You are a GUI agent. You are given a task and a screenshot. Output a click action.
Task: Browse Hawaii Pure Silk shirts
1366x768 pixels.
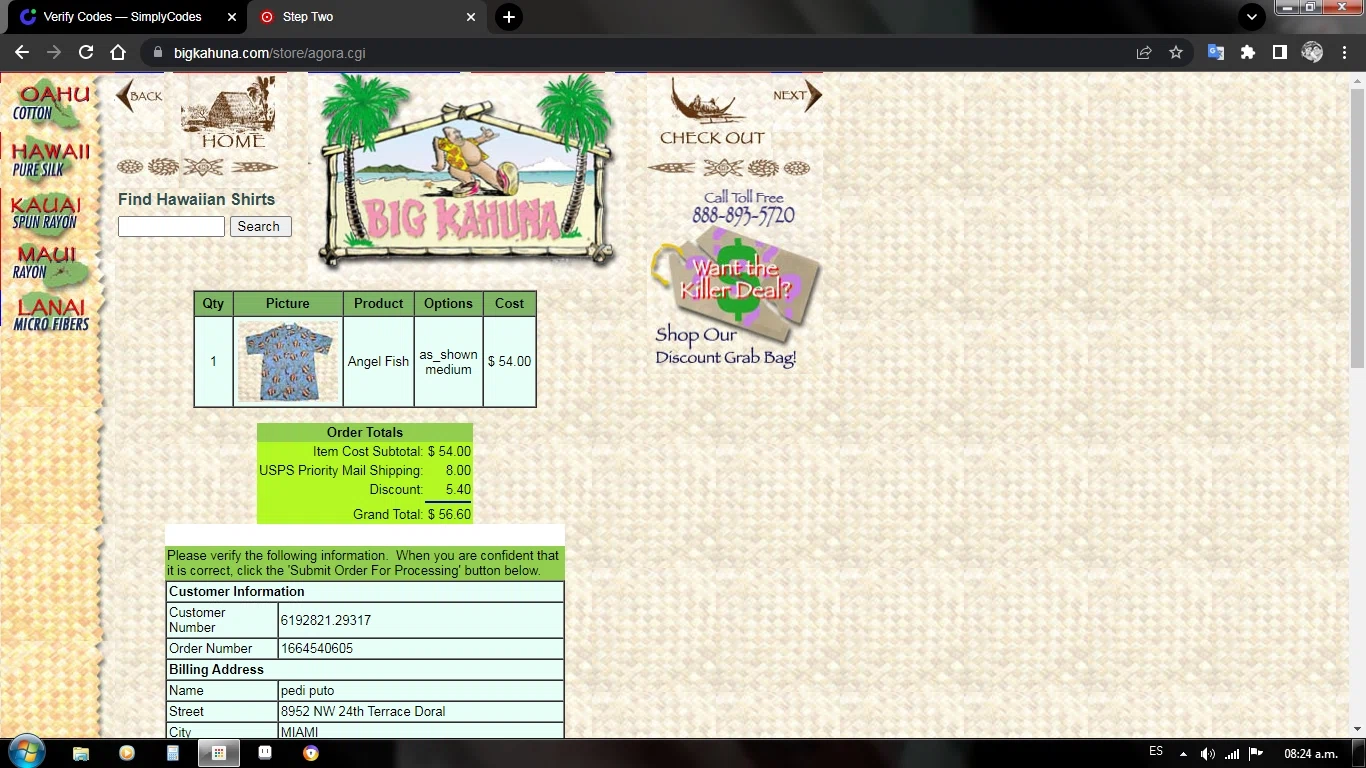pyautogui.click(x=50, y=160)
